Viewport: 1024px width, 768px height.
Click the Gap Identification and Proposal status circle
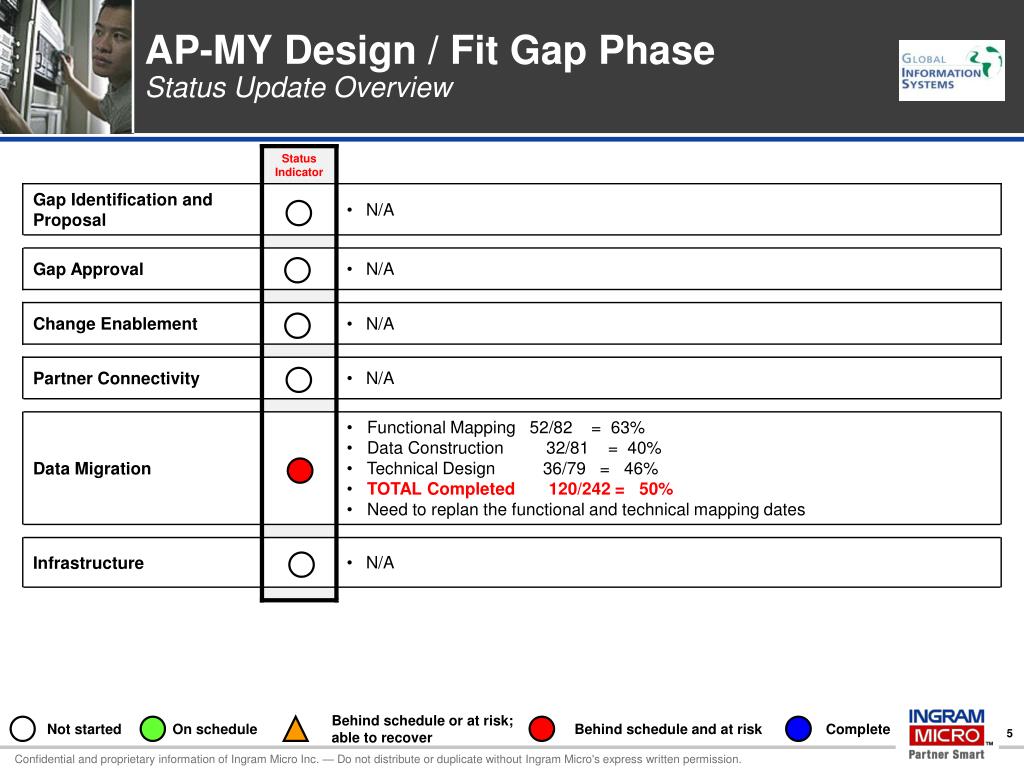[298, 213]
